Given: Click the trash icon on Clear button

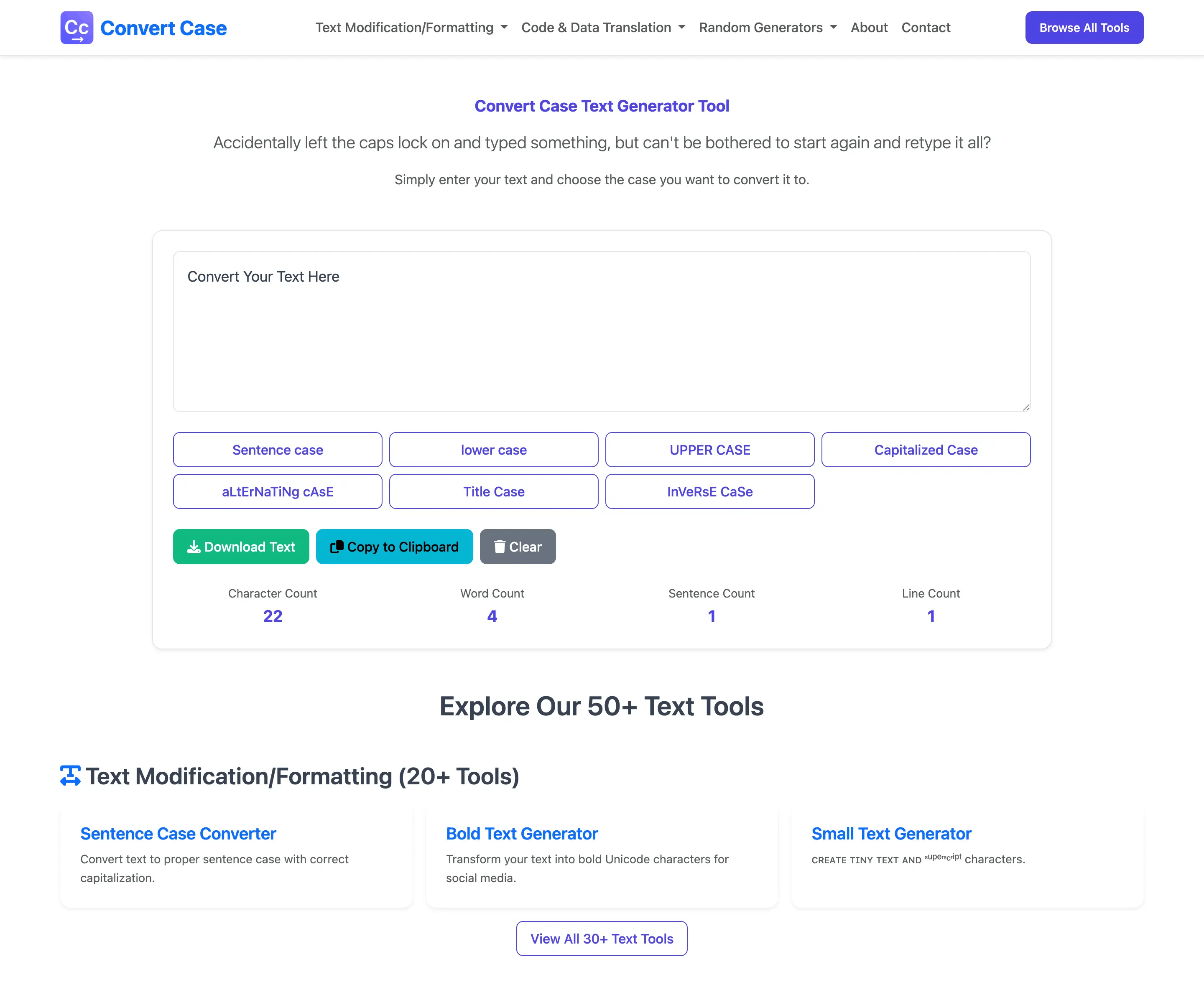Looking at the screenshot, I should (x=499, y=547).
